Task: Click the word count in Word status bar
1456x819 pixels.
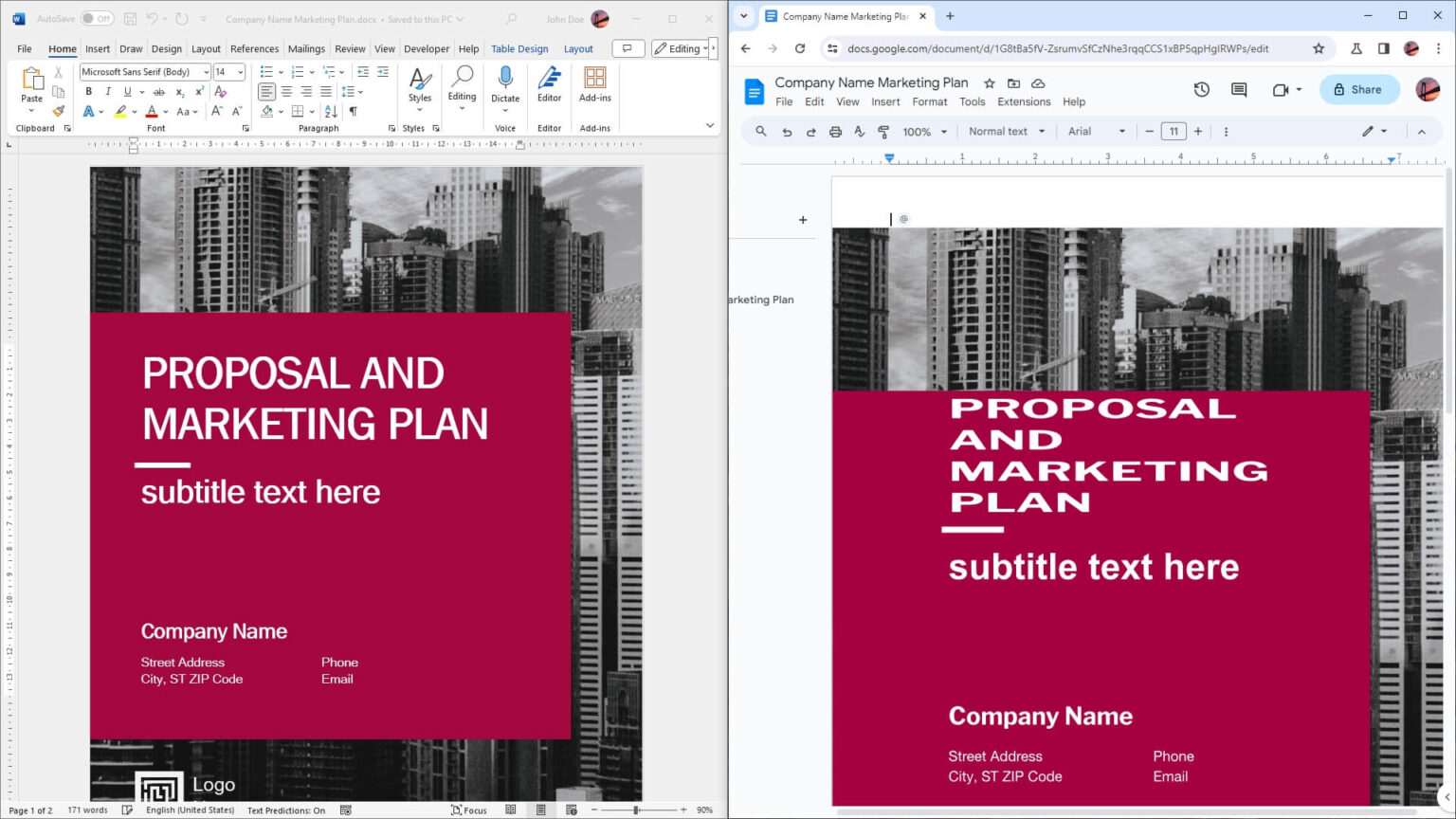Action: 87,810
